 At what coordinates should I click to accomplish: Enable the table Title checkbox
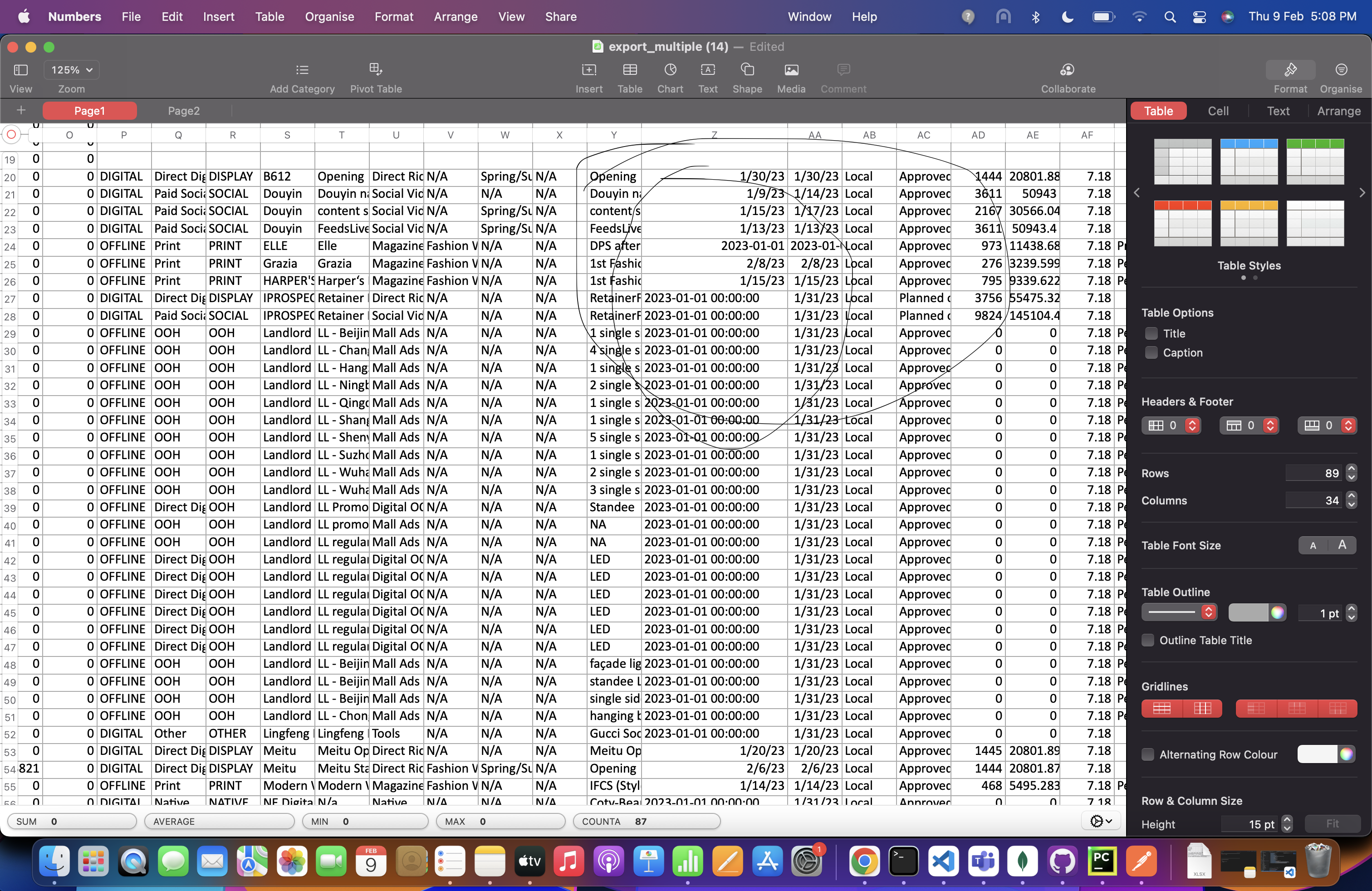pyautogui.click(x=1151, y=333)
